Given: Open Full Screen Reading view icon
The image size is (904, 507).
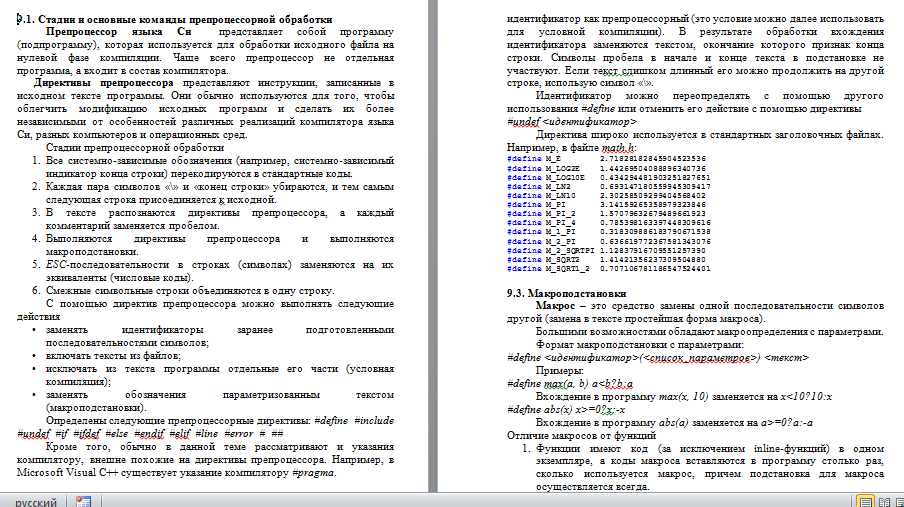Looking at the screenshot, I should coord(884,501).
